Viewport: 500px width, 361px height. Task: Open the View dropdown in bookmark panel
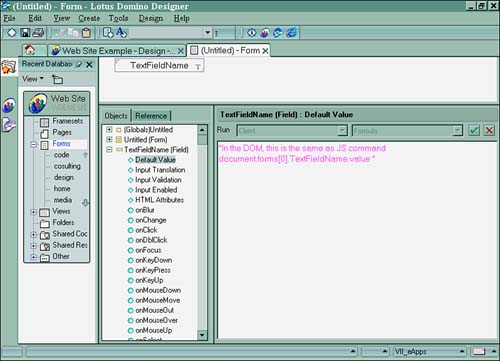[33, 79]
